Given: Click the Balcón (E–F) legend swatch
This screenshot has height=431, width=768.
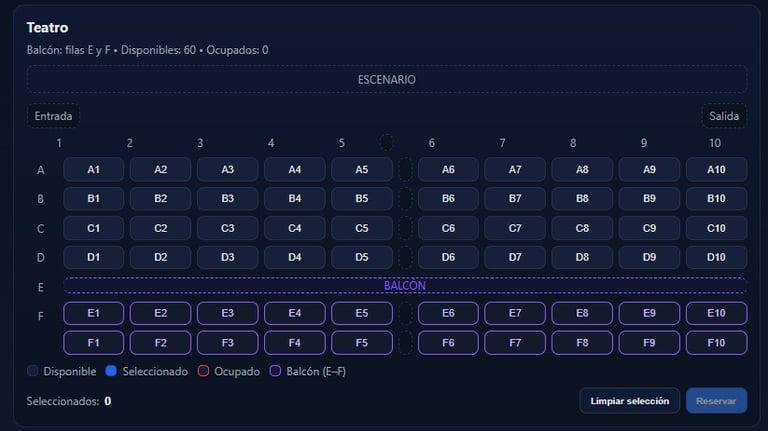Looking at the screenshot, I should [x=275, y=371].
